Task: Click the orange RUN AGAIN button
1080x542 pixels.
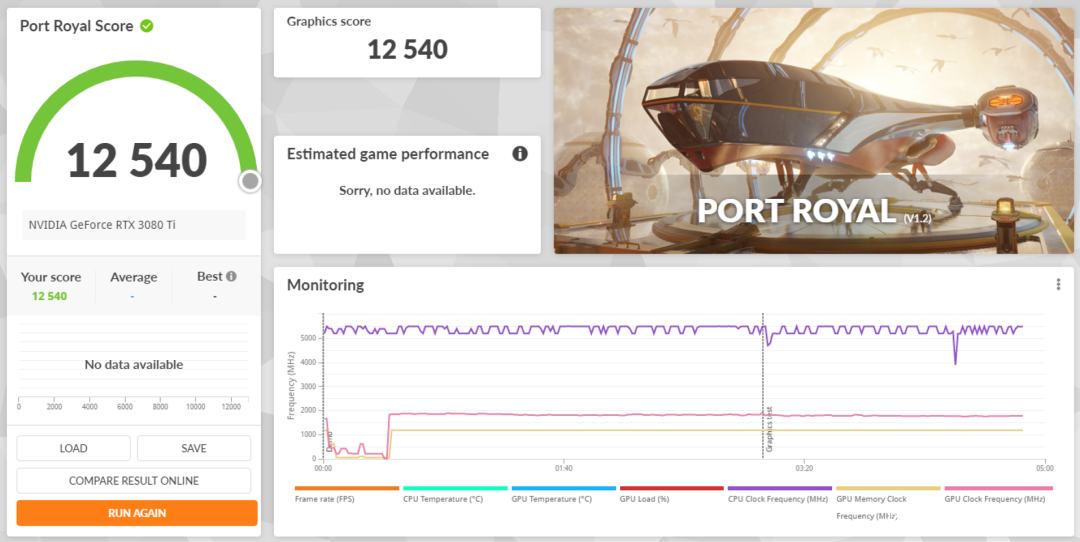Action: [x=137, y=513]
